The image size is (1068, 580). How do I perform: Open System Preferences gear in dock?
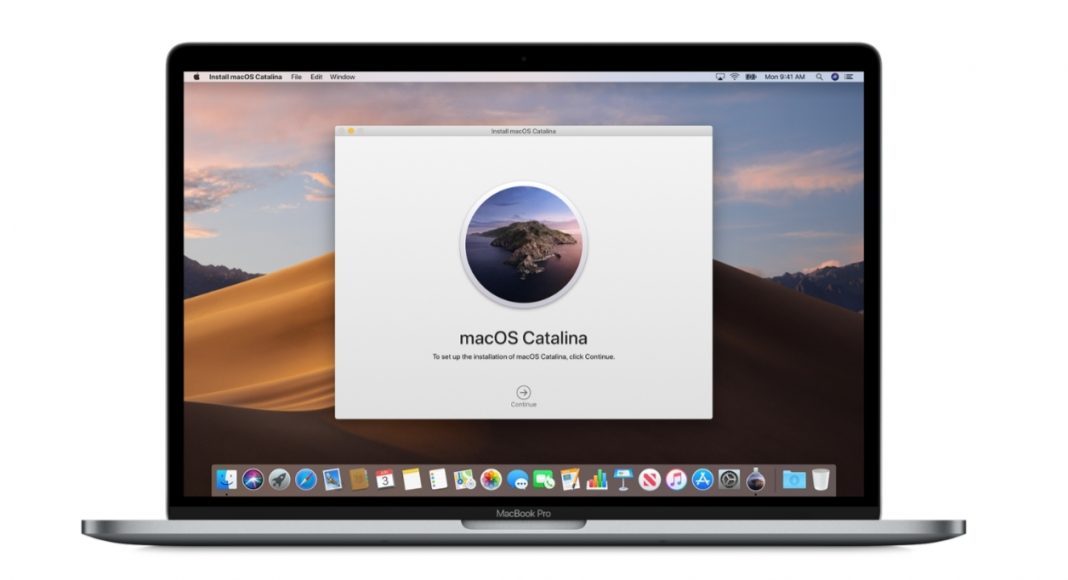pyautogui.click(x=729, y=480)
